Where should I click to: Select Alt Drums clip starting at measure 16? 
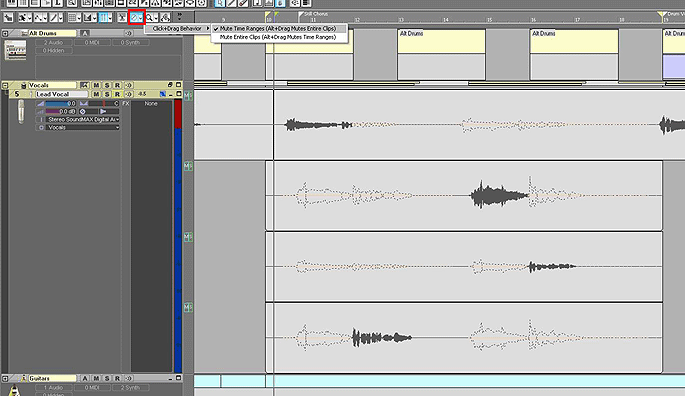[574, 55]
